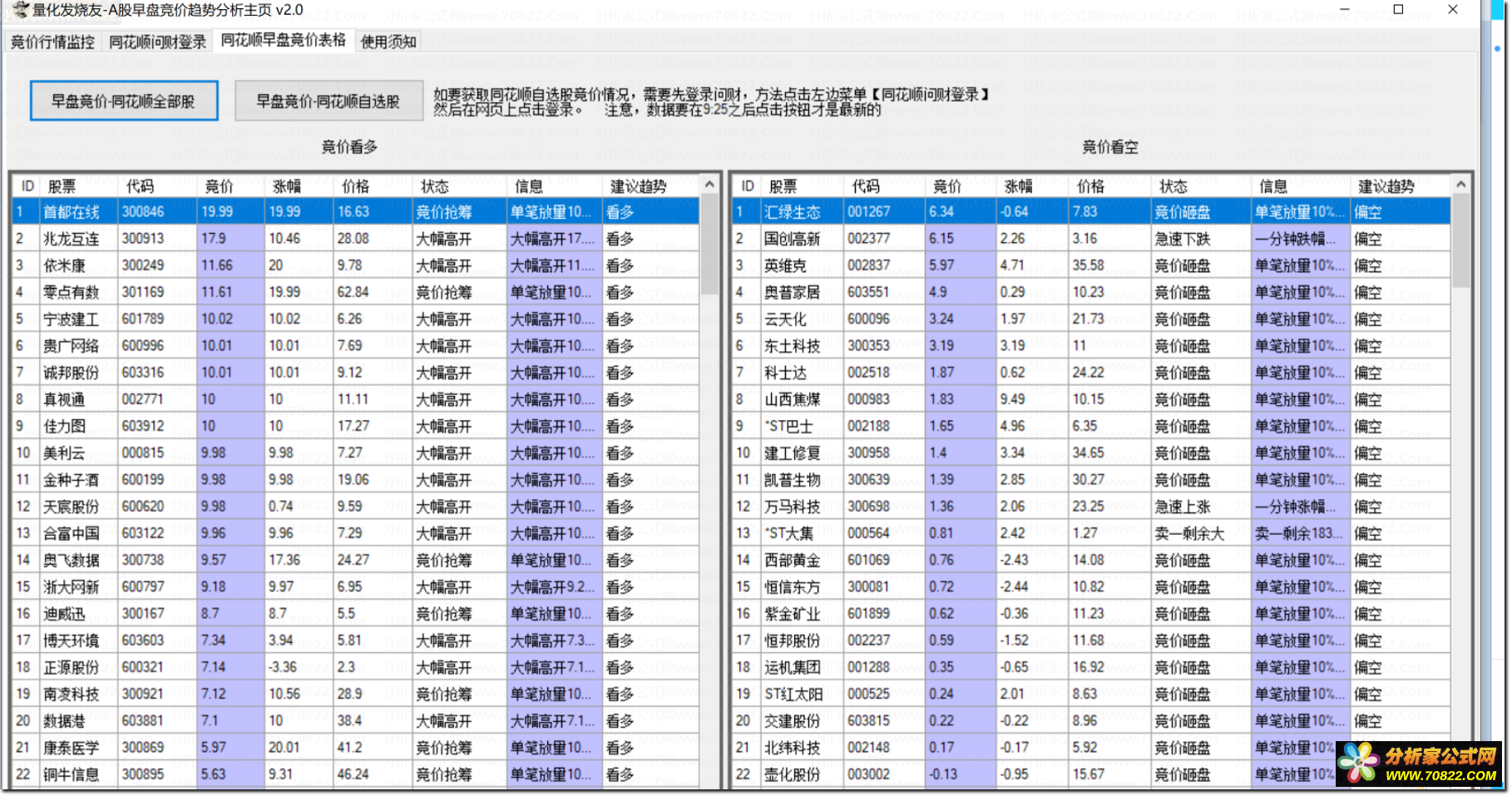Viewport: 1512px width, 796px height.
Task: Click the app icon in the title bar
Action: (x=19, y=10)
